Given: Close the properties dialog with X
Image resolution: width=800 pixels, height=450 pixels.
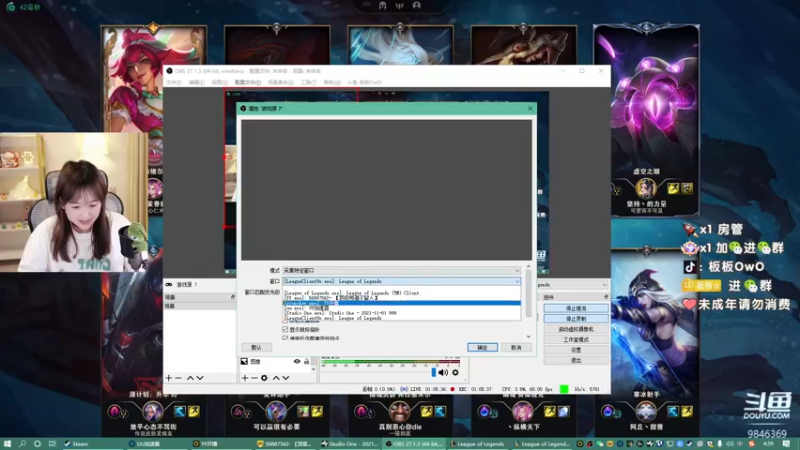Looking at the screenshot, I should [530, 108].
